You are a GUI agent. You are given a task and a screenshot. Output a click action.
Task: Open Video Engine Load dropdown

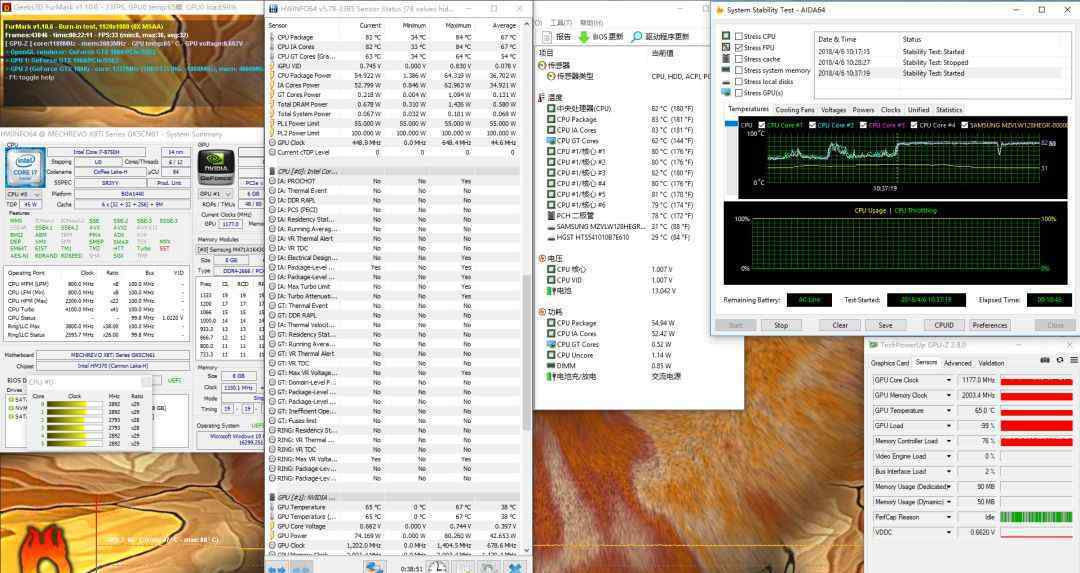click(x=948, y=456)
